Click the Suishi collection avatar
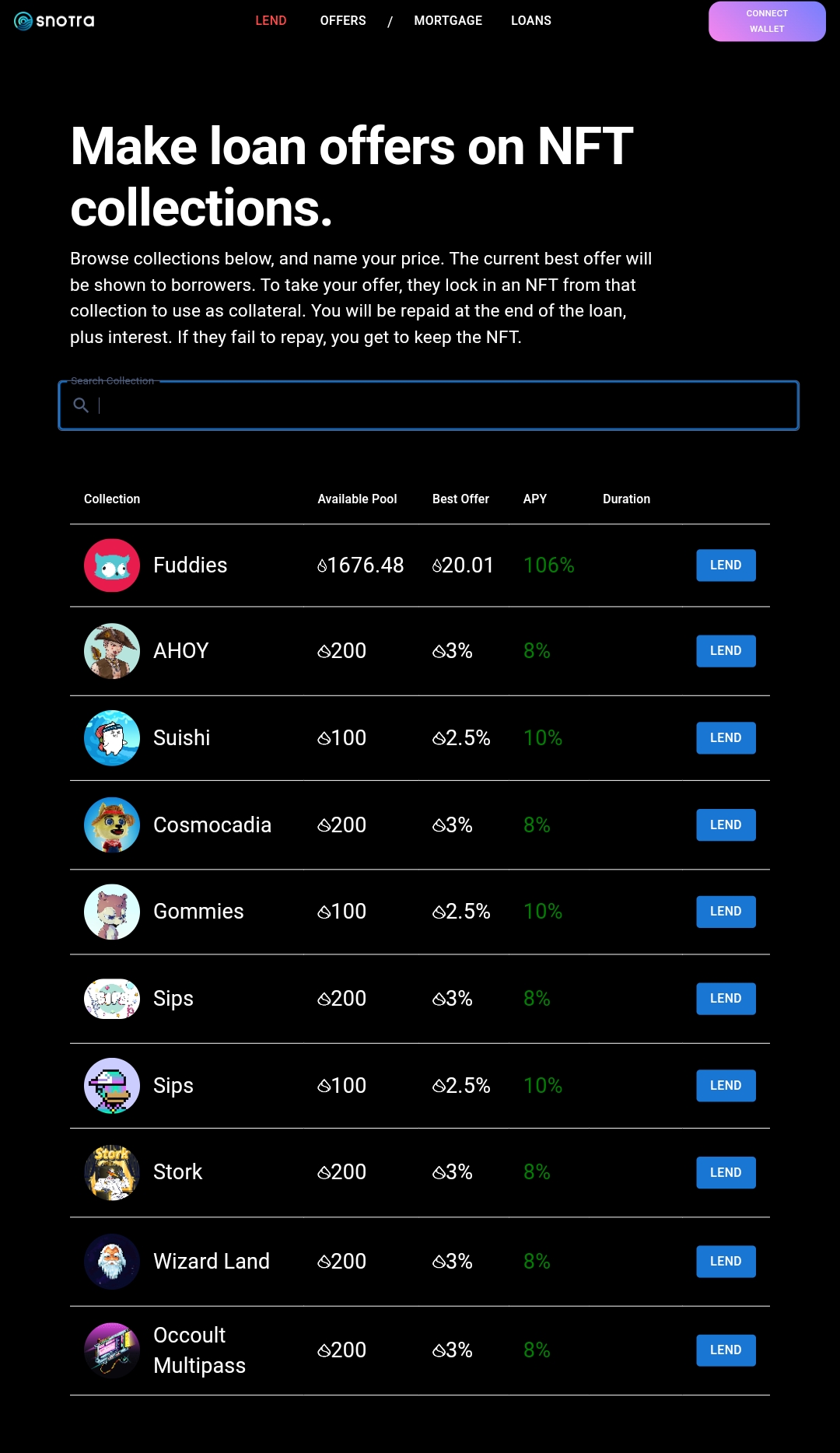Image resolution: width=840 pixels, height=1453 pixels. (x=111, y=737)
